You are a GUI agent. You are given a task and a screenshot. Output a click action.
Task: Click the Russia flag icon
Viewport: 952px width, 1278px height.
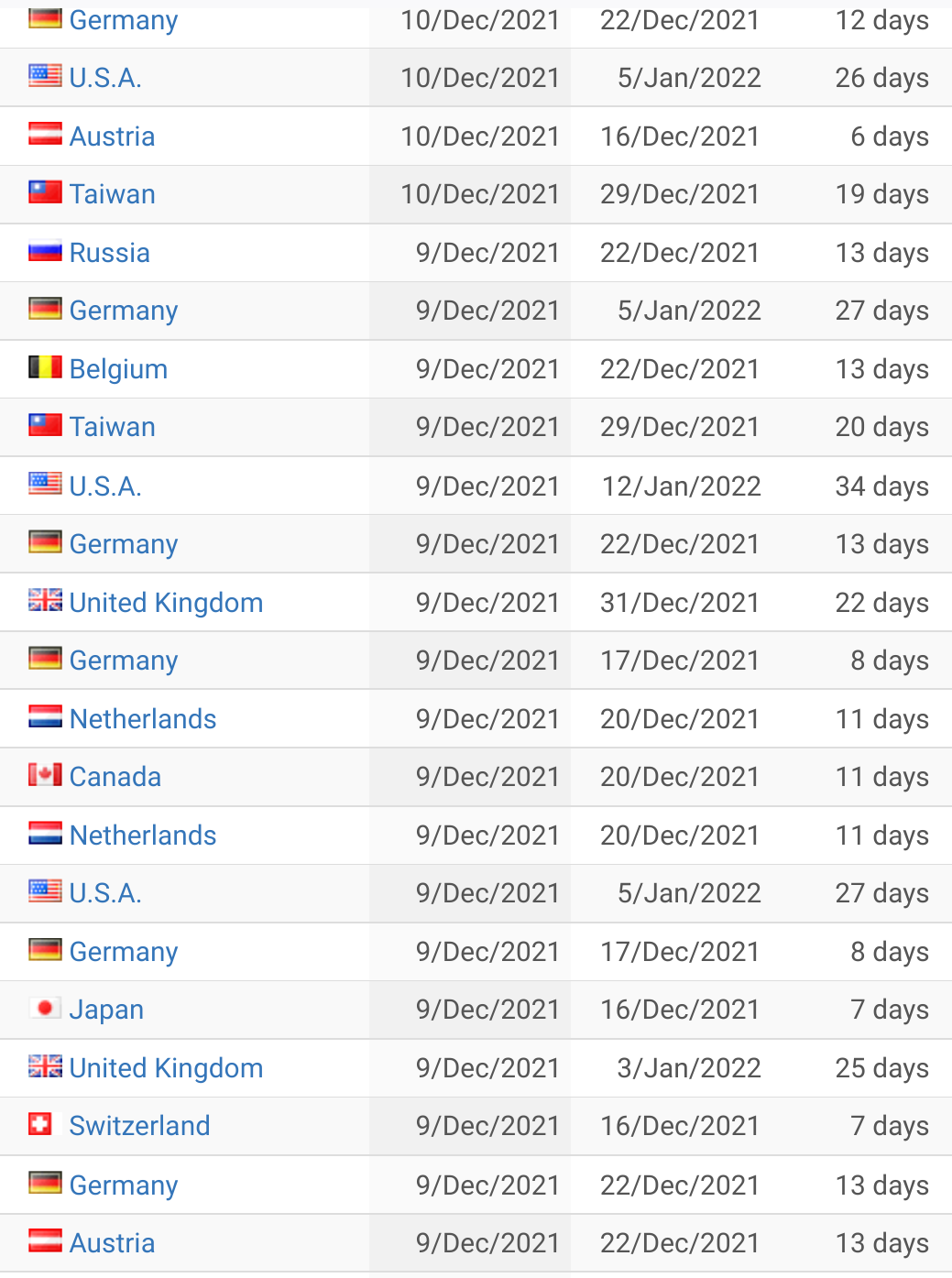[45, 252]
